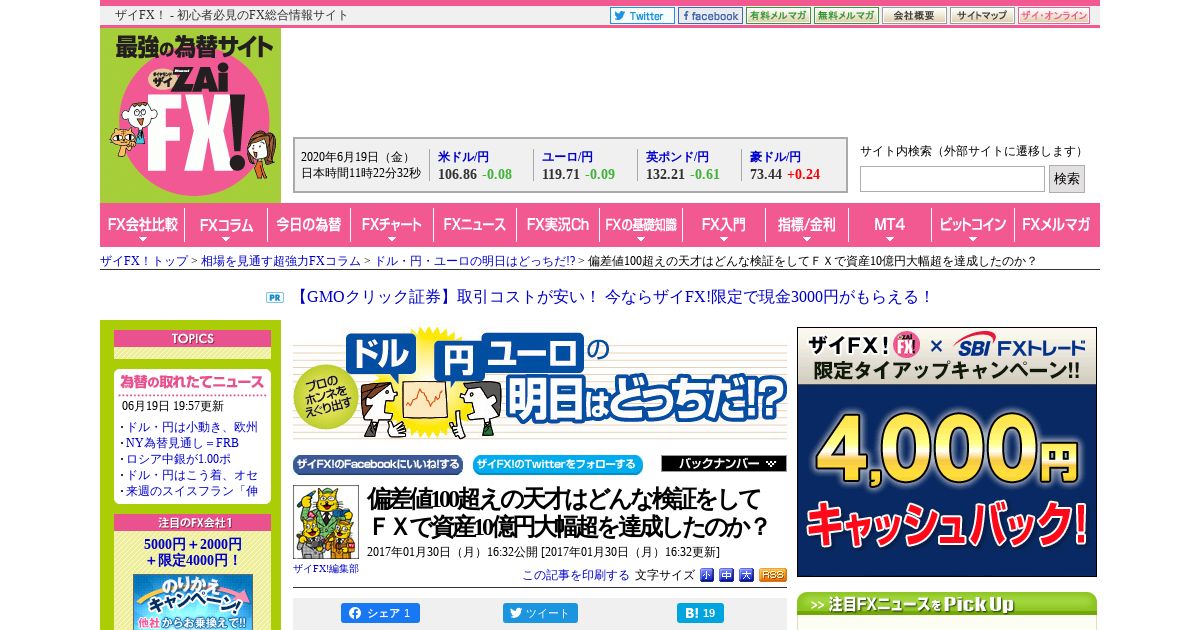The image size is (1200, 630).
Task: Open the のりかえキャンペーン sidebar banner
Action: pyautogui.click(x=192, y=602)
